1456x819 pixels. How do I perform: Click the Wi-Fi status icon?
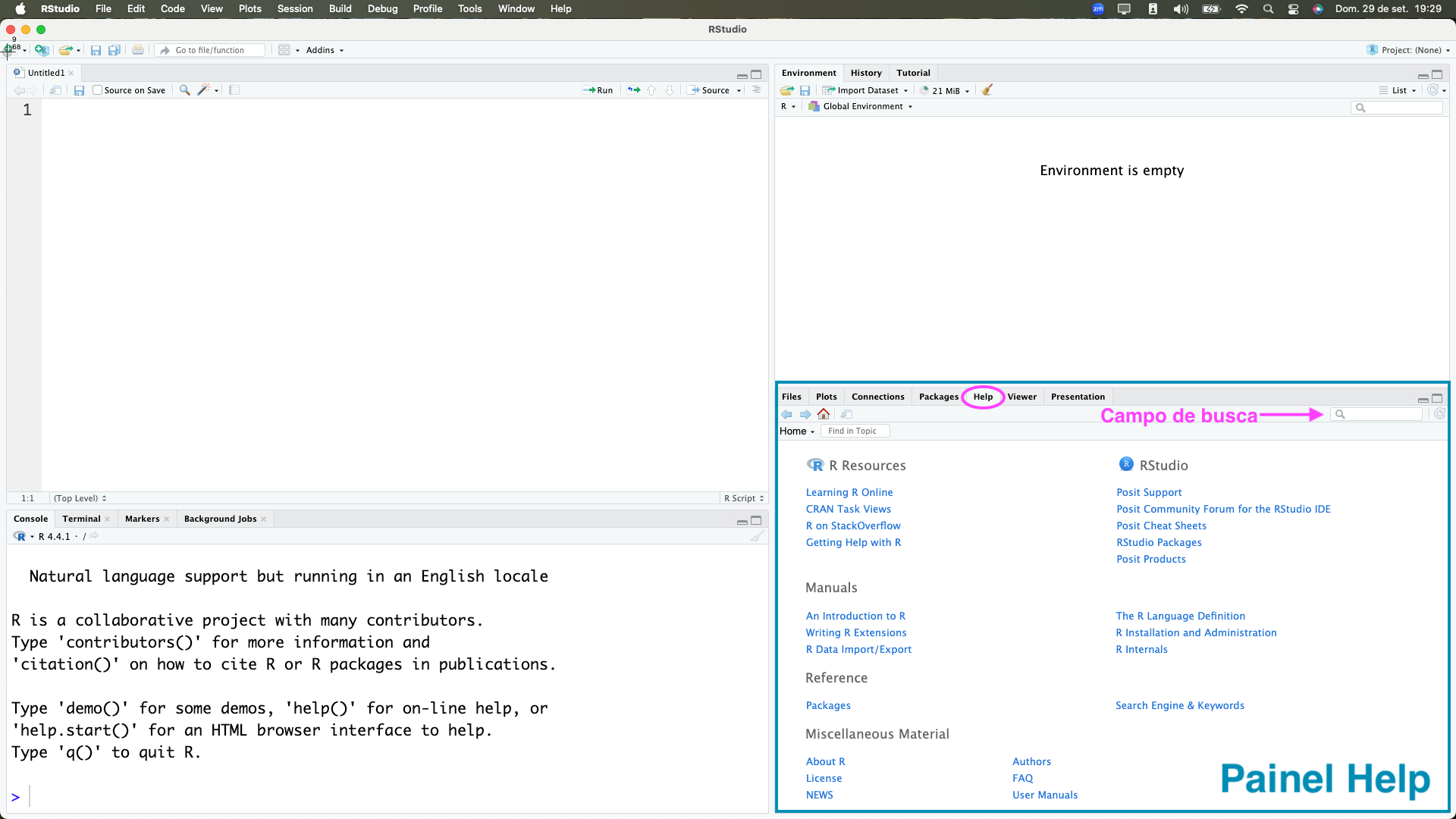click(x=1241, y=9)
